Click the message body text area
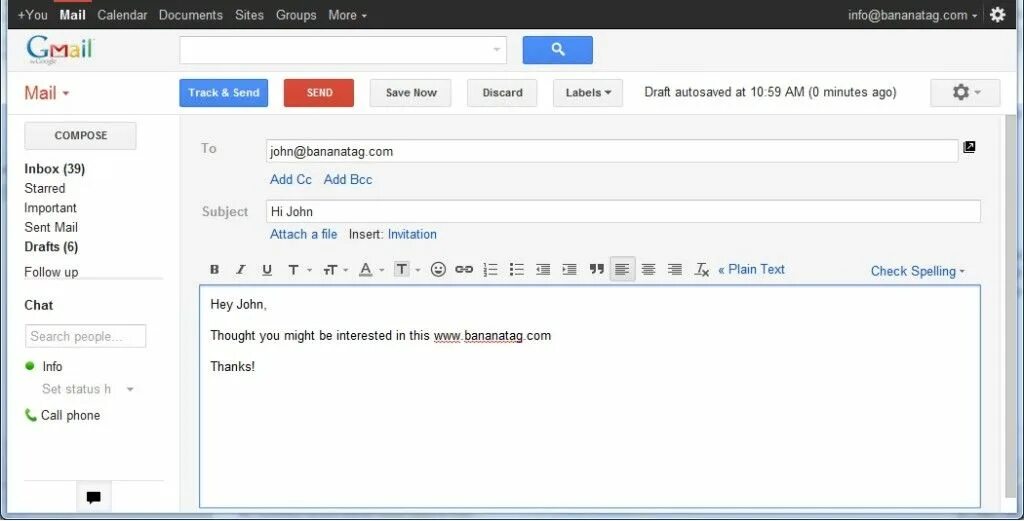Screen dimensions: 1024x521 pos(590,396)
